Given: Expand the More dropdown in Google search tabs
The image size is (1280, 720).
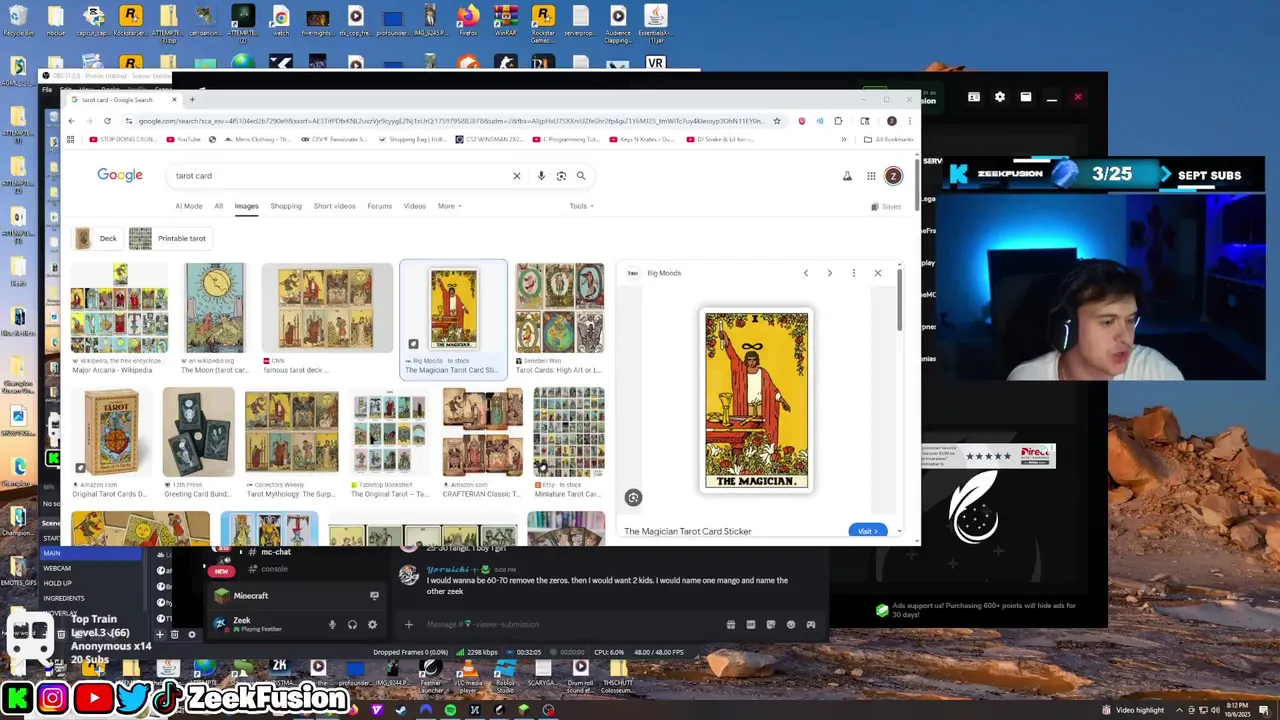Looking at the screenshot, I should pos(449,206).
